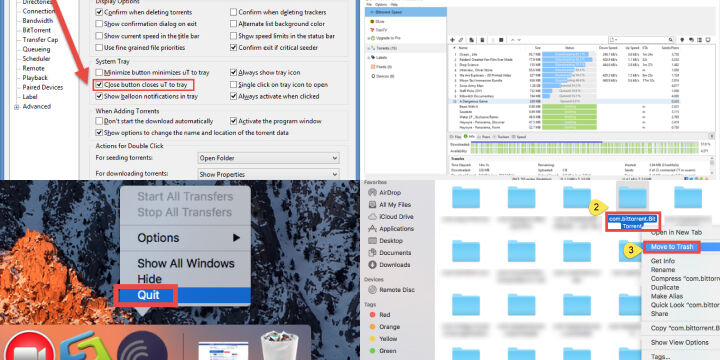This screenshot has height=360, width=720.
Task: Select Paired Devices in preferences tree
Action: [43, 87]
